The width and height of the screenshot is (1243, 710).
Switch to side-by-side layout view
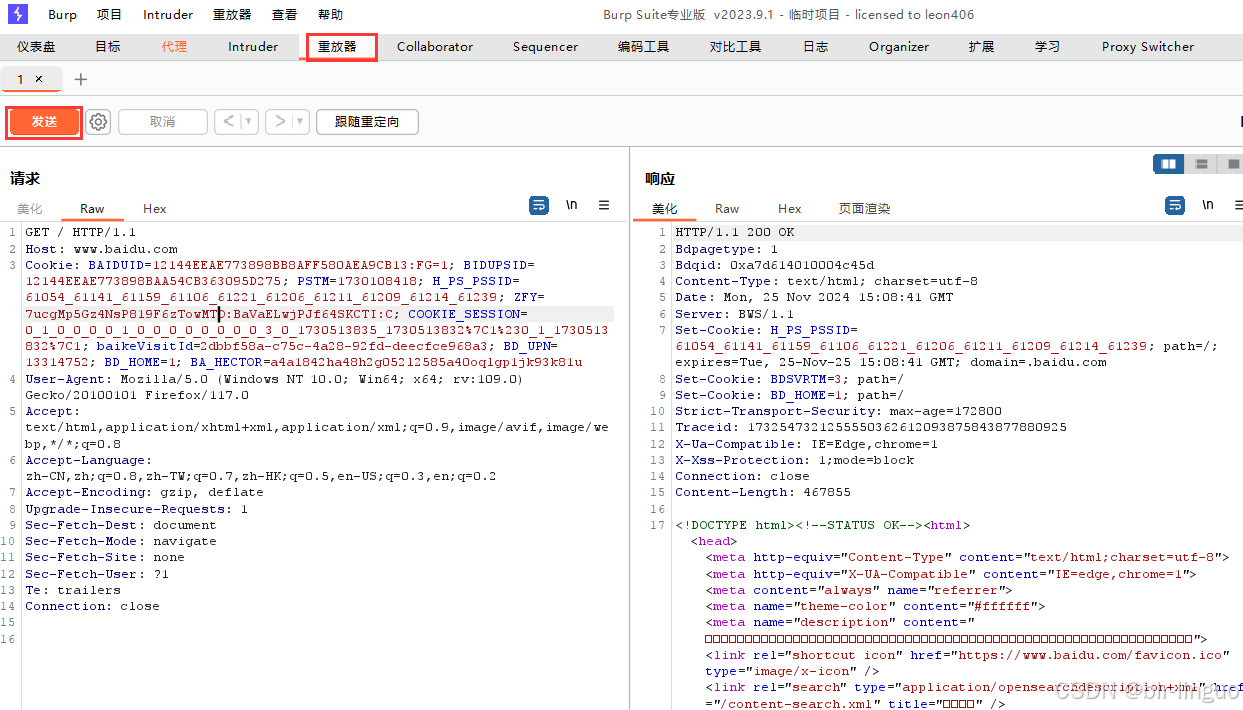click(x=1168, y=164)
